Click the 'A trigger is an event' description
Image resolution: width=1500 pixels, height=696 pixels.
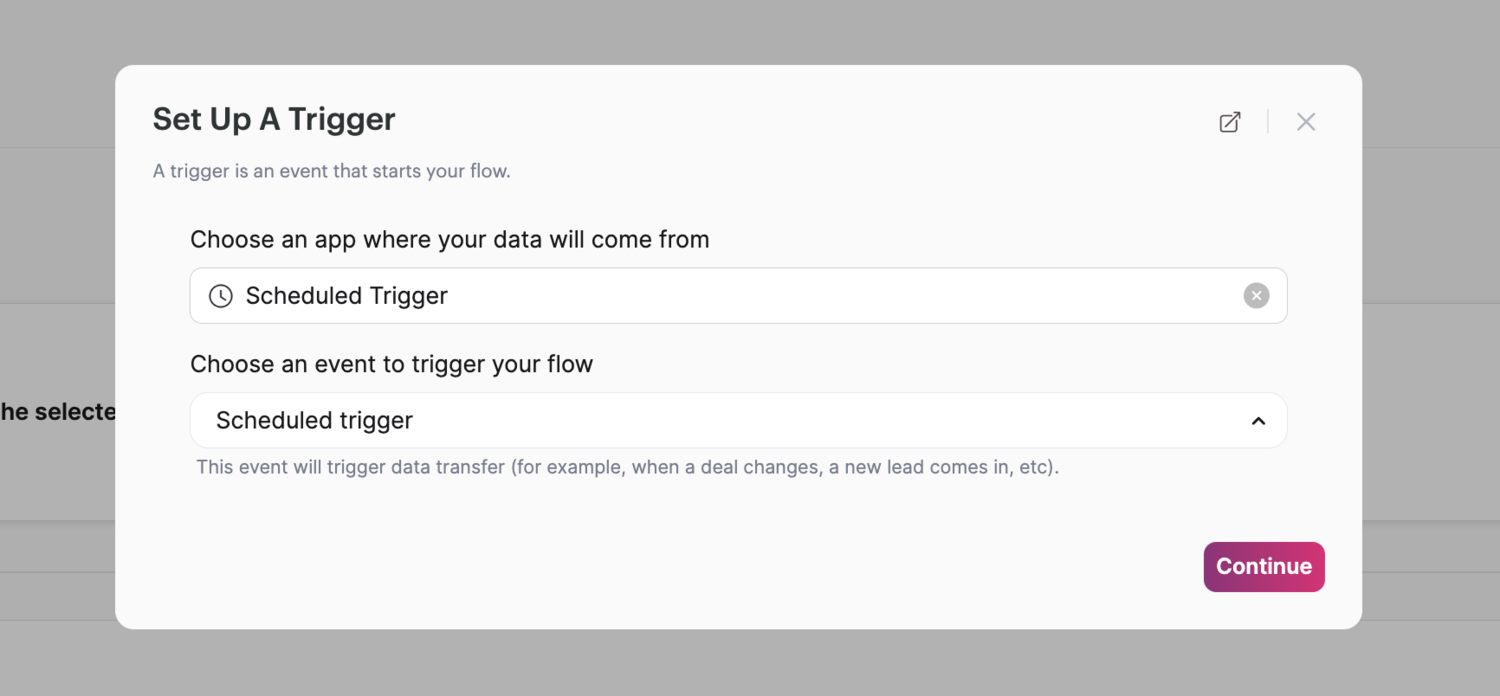pos(331,171)
